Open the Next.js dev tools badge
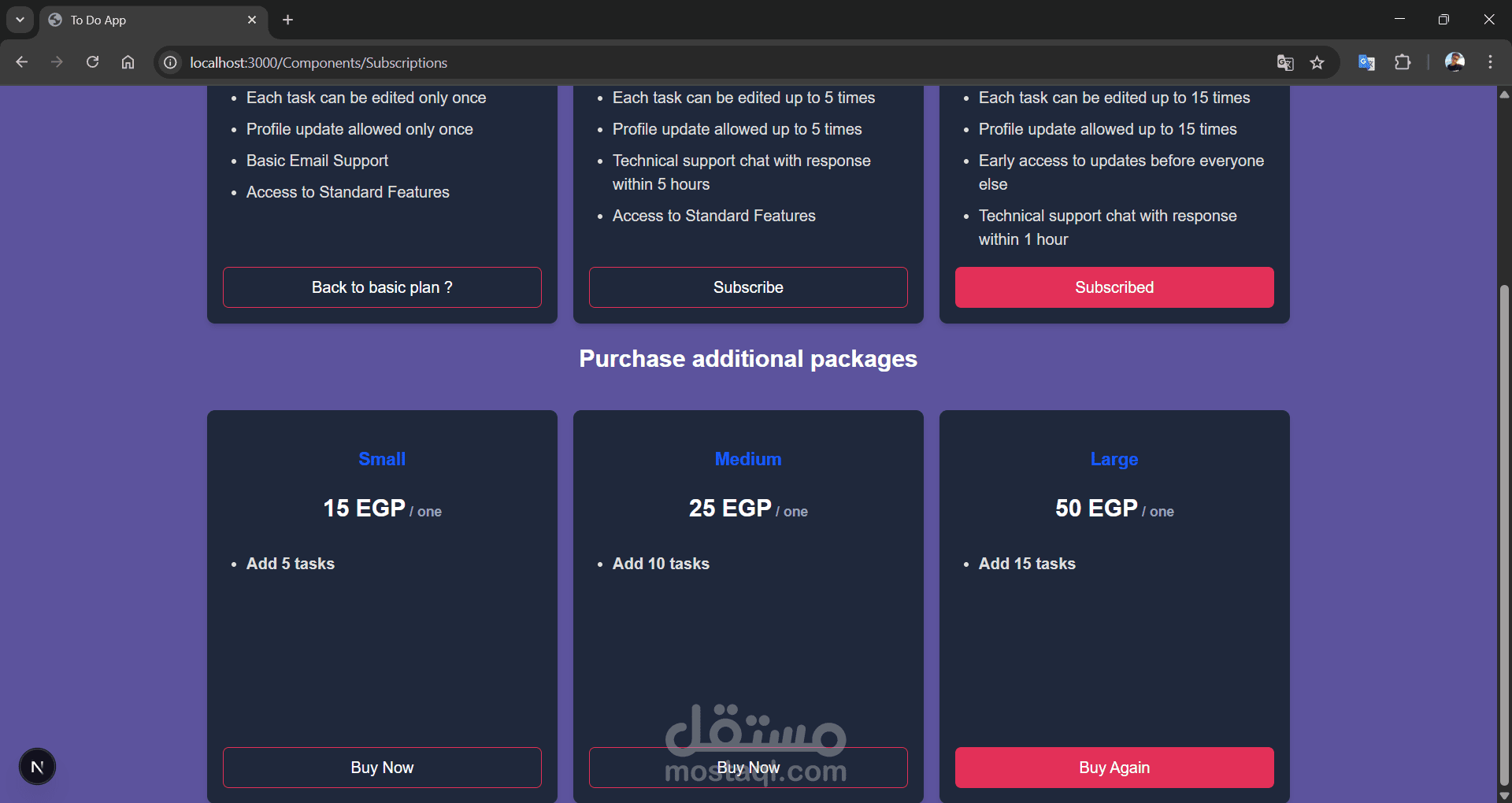 37,767
